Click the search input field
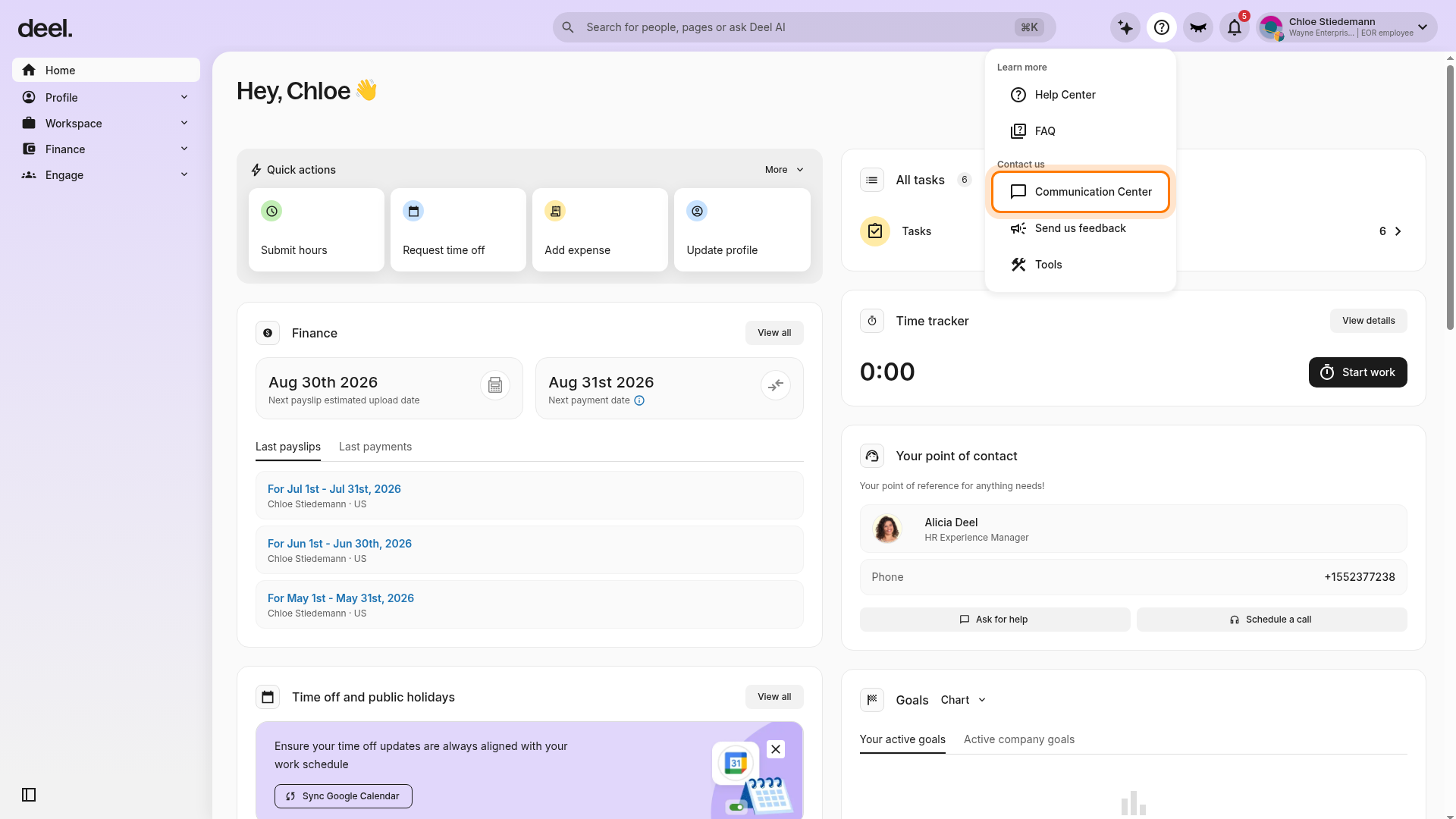 [804, 27]
